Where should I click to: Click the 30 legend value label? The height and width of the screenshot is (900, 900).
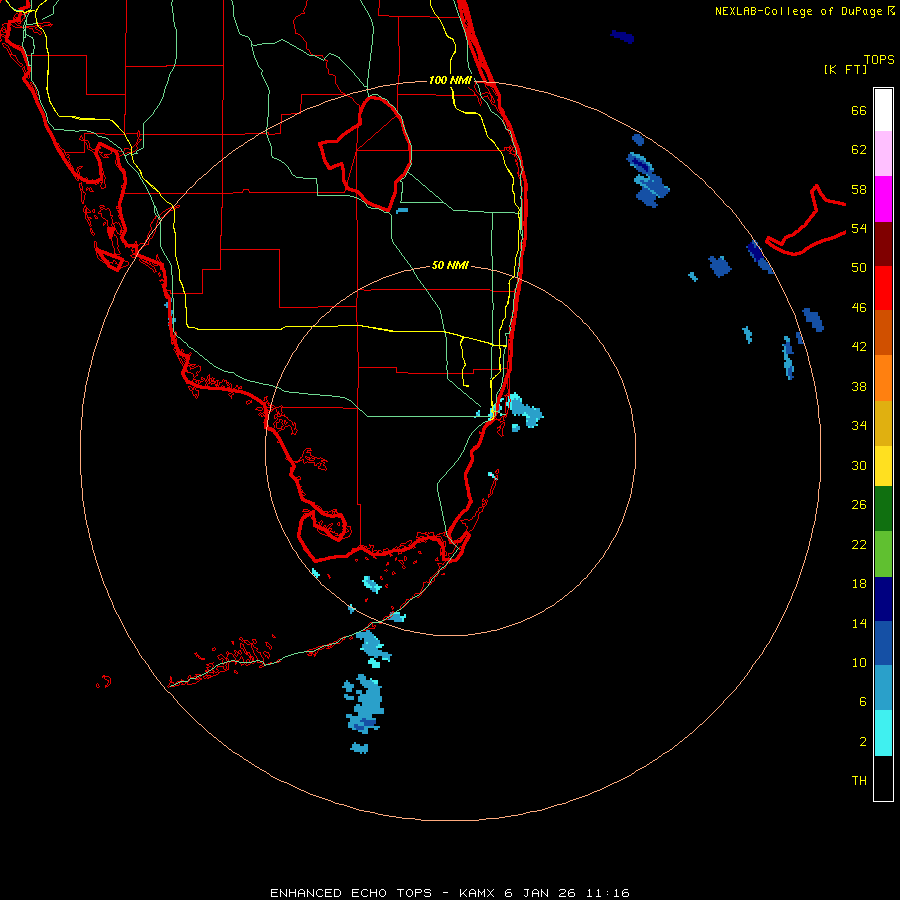coord(859,465)
